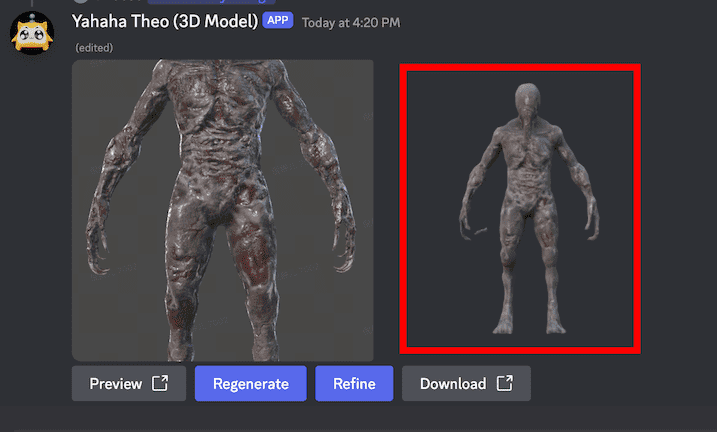Image resolution: width=717 pixels, height=432 pixels.
Task: Click the blue APP badge
Action: click(277, 20)
